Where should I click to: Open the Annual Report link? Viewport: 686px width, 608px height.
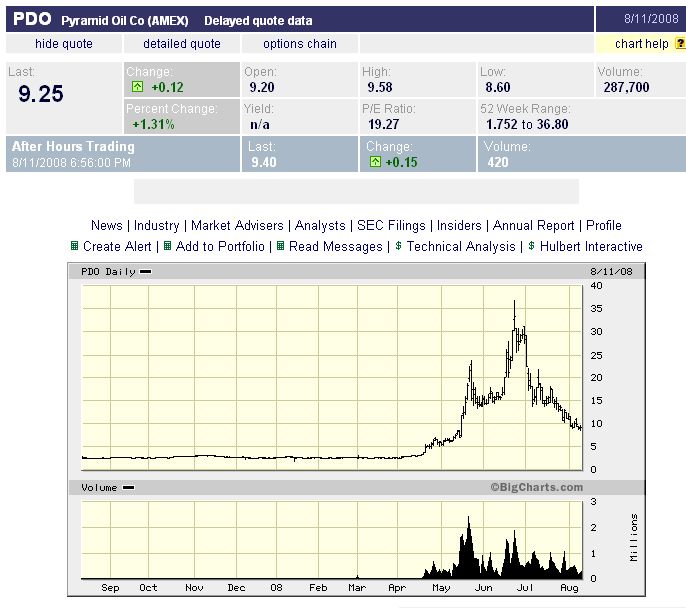533,226
